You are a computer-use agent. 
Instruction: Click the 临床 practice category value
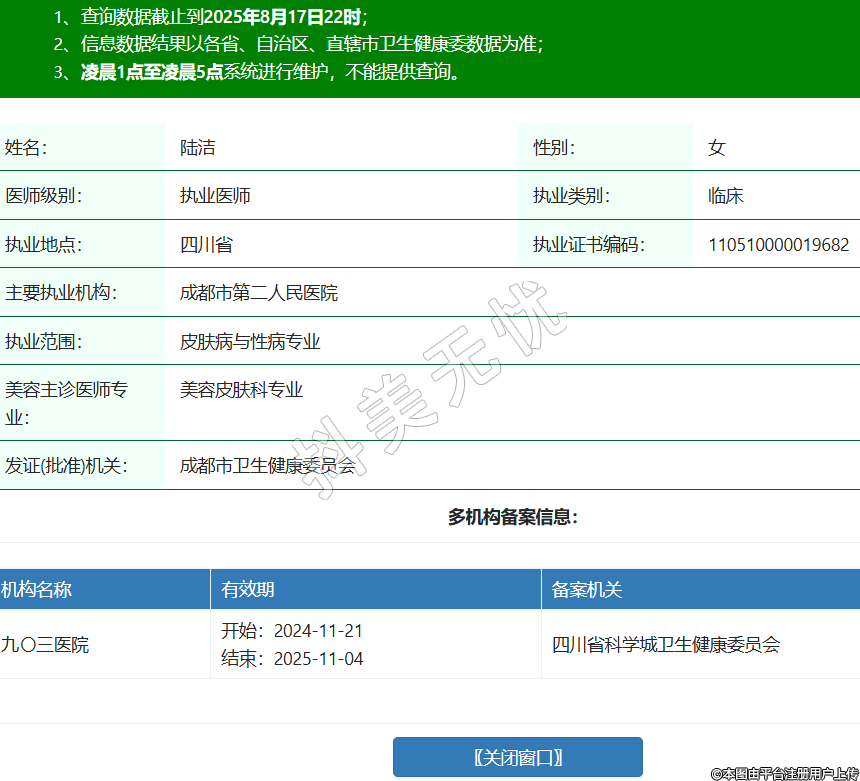725,196
